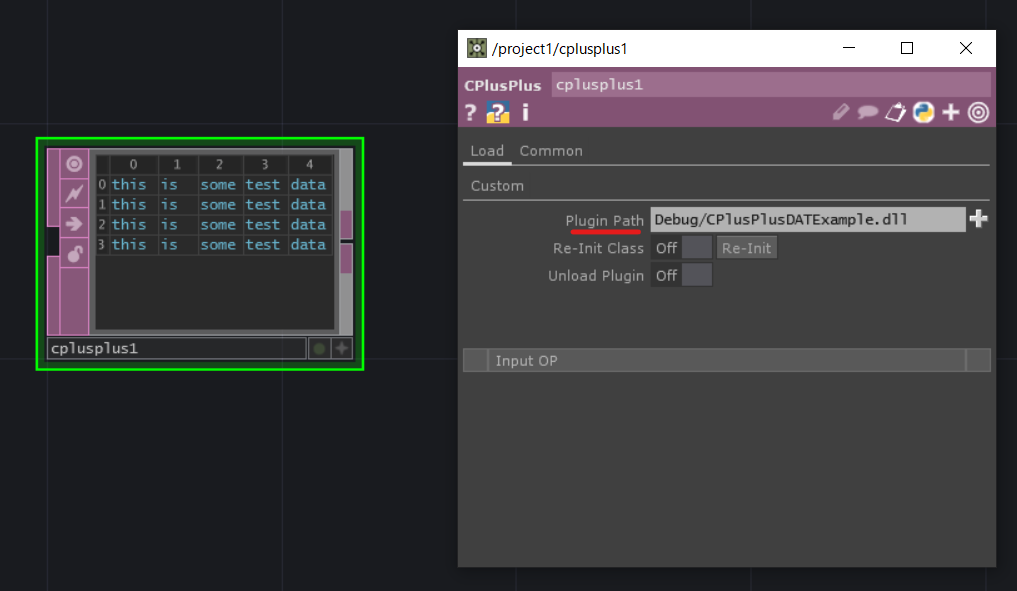Viewport: 1017px width, 591px height.
Task: Open the comment speech bubble icon
Action: click(868, 112)
